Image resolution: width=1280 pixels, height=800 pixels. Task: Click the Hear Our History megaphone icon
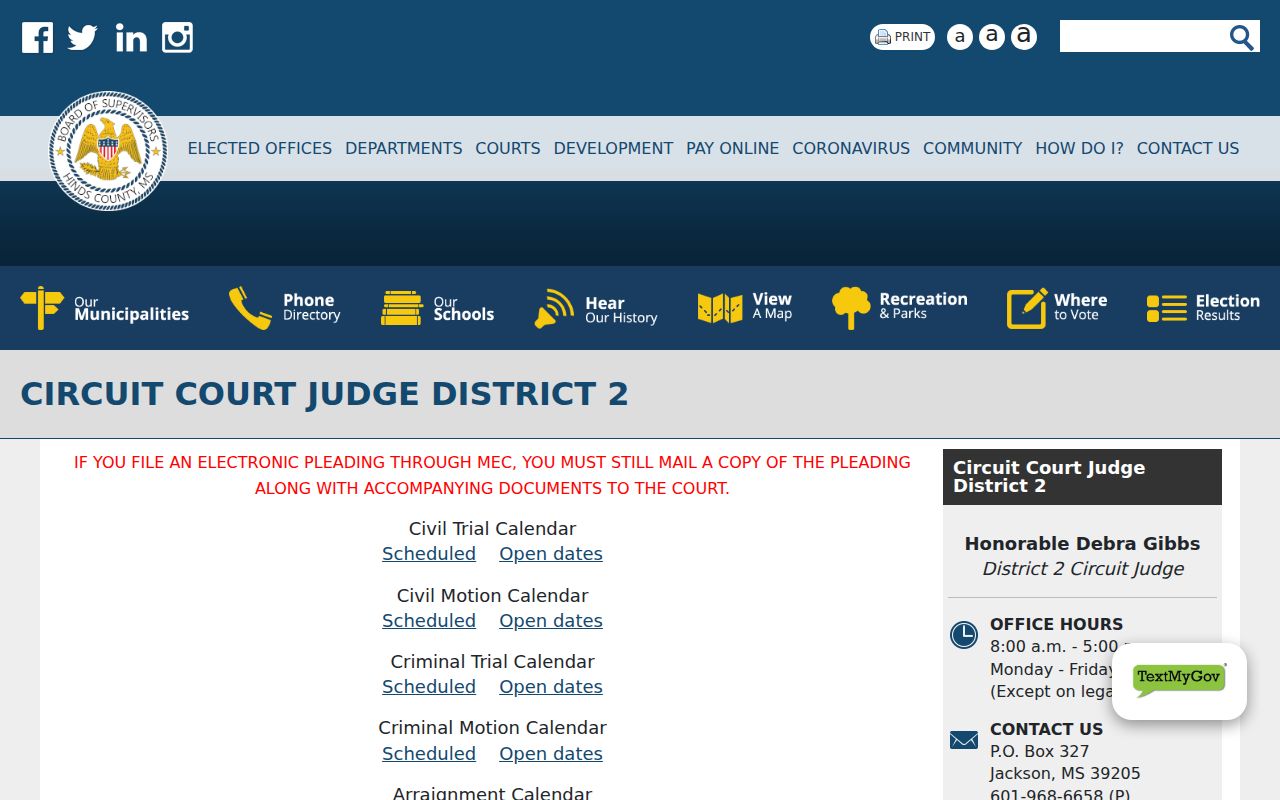(x=554, y=308)
